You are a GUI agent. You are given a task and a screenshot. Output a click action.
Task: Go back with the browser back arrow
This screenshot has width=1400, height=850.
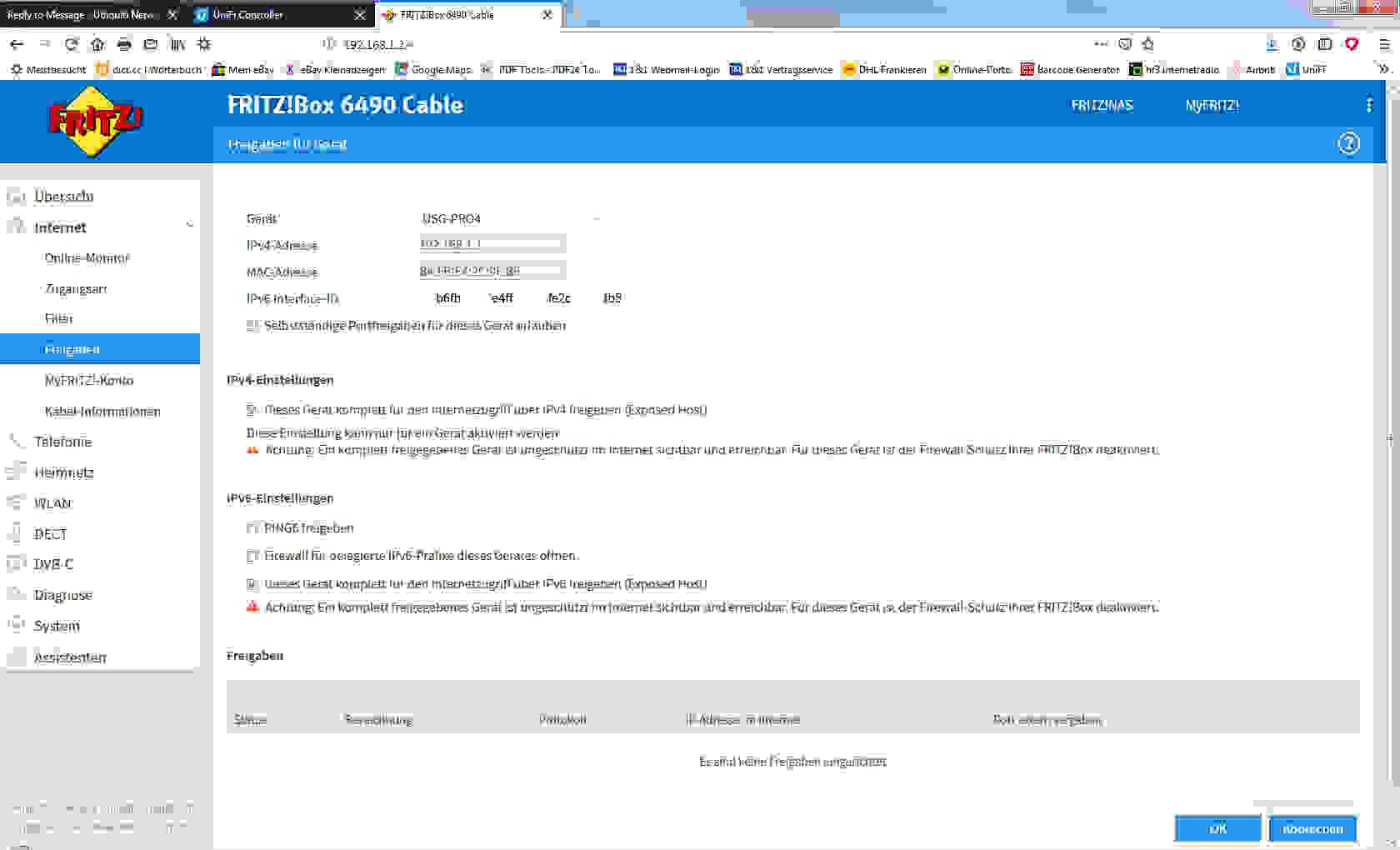(17, 44)
